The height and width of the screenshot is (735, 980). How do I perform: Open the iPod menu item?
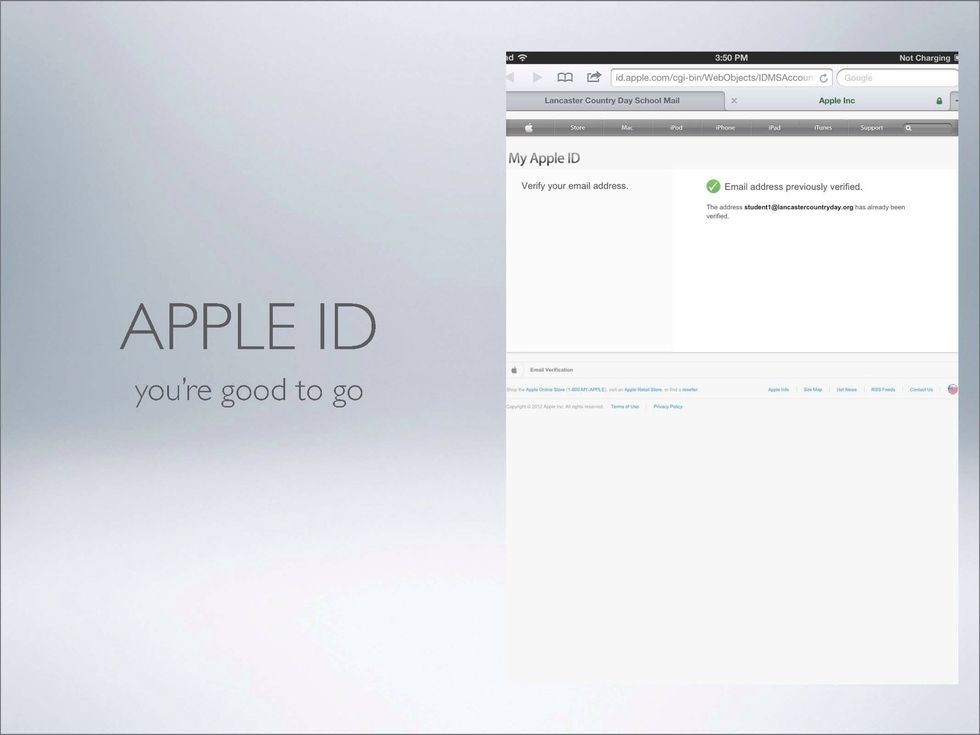(676, 128)
